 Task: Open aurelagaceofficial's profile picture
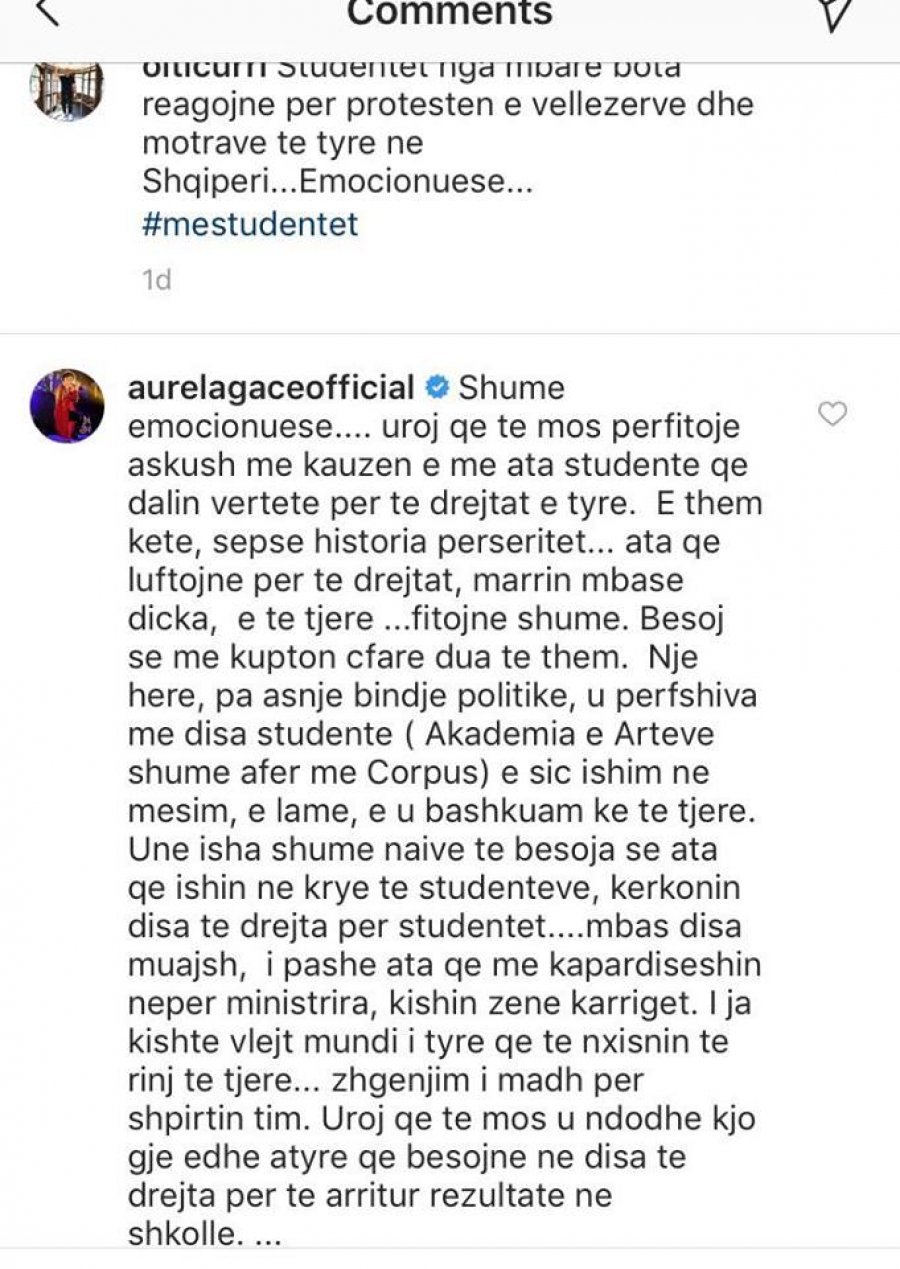pyautogui.click(x=67, y=405)
